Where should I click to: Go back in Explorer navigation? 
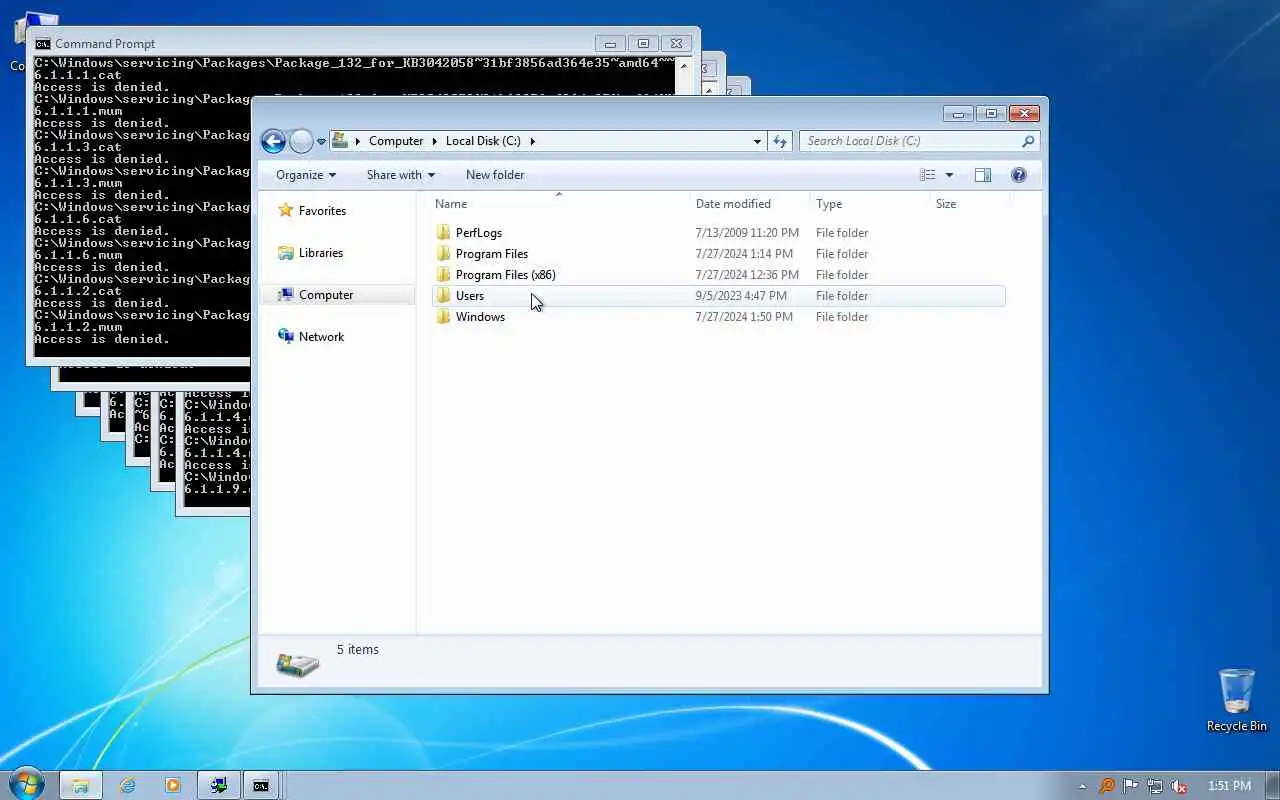tap(273, 141)
